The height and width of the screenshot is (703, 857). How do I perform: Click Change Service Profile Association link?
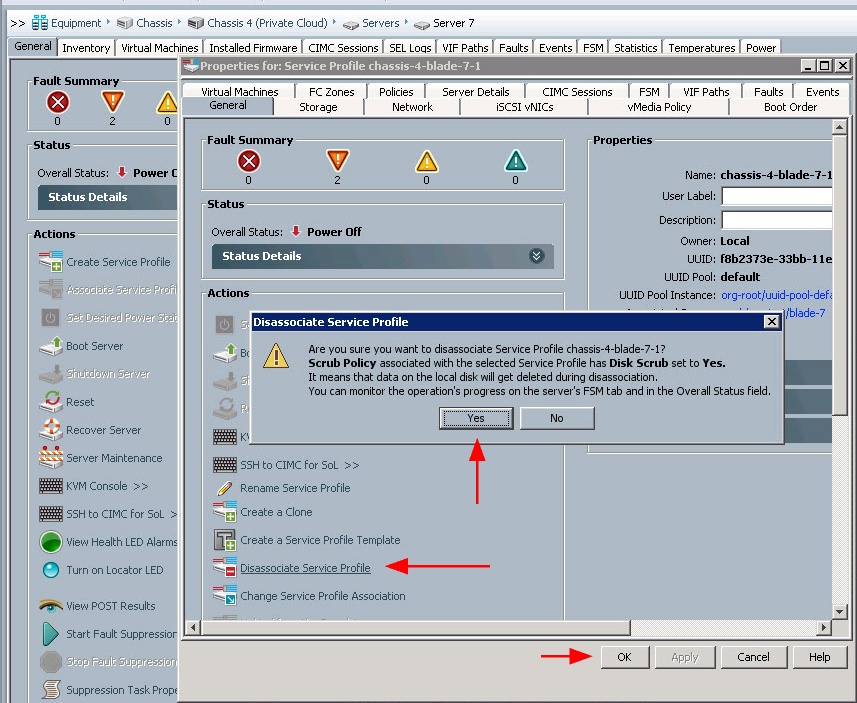(322, 596)
